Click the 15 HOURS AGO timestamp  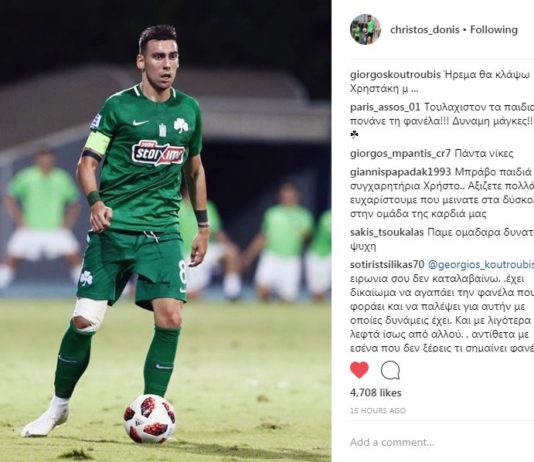378,411
